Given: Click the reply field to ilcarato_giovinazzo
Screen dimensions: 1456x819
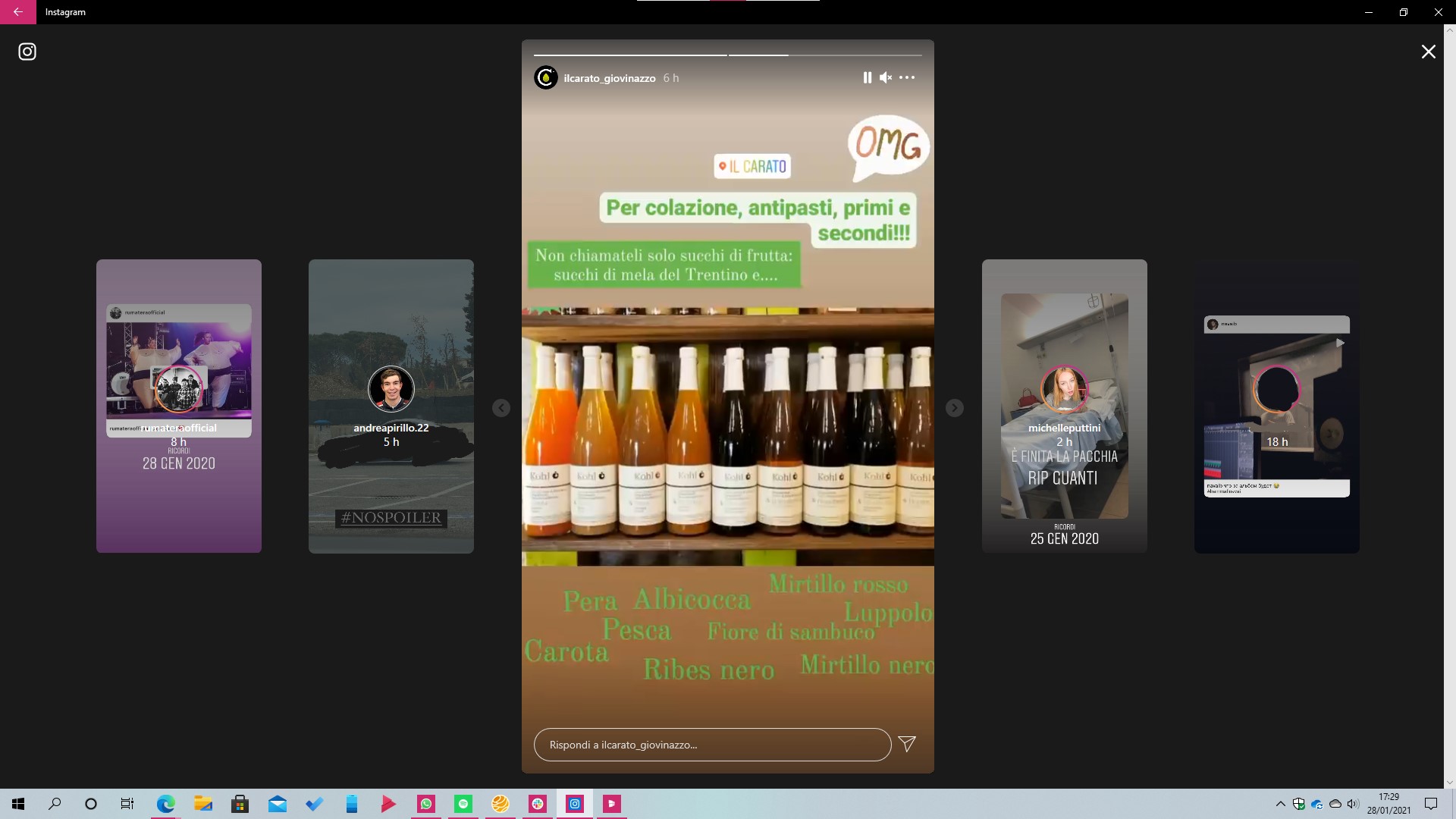Looking at the screenshot, I should point(712,745).
